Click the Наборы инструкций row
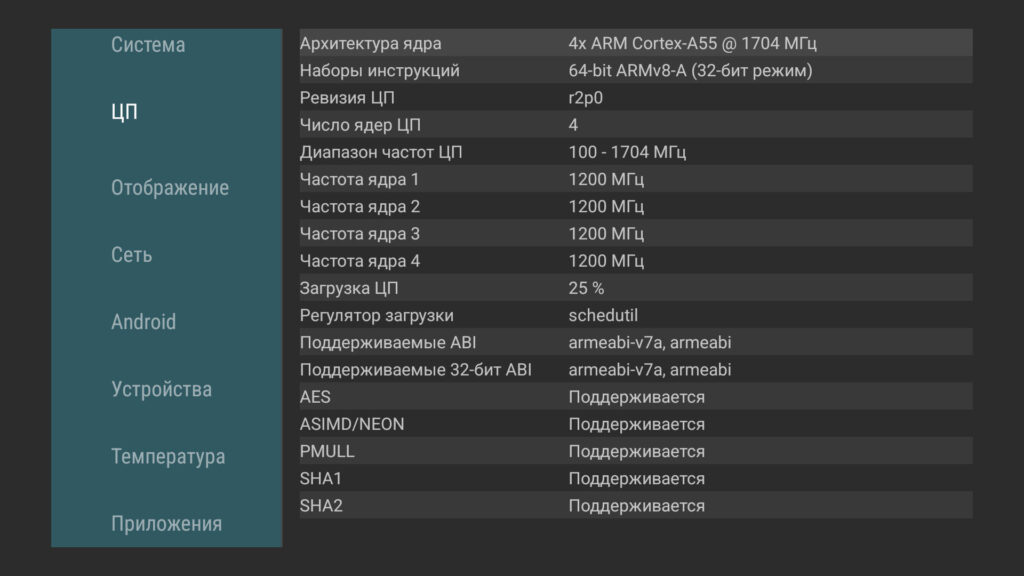The width and height of the screenshot is (1024, 576). pyautogui.click(x=635, y=71)
